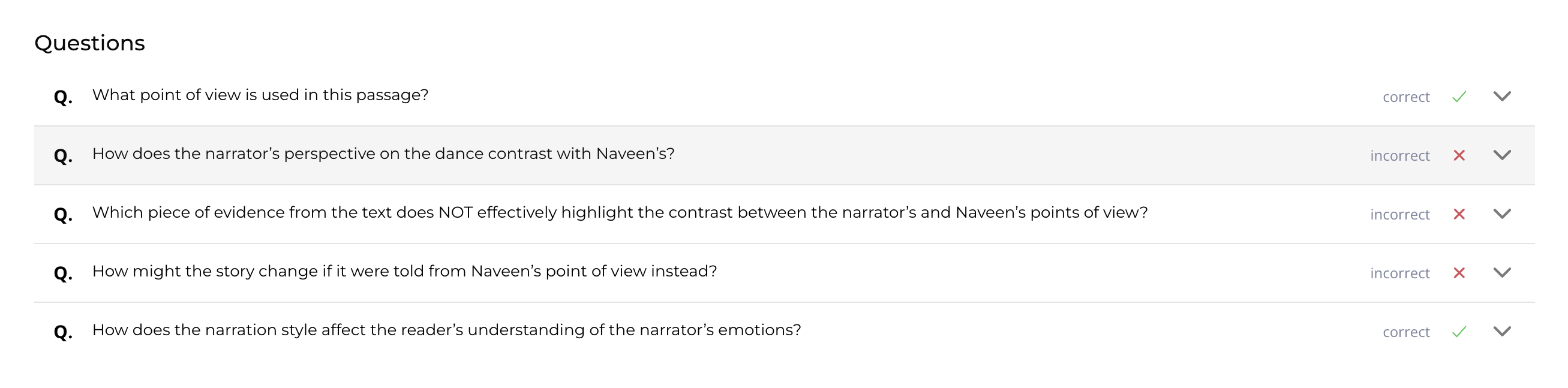1568x388 pixels.
Task: Click 'correct' label on the narration style question
Action: point(1405,333)
